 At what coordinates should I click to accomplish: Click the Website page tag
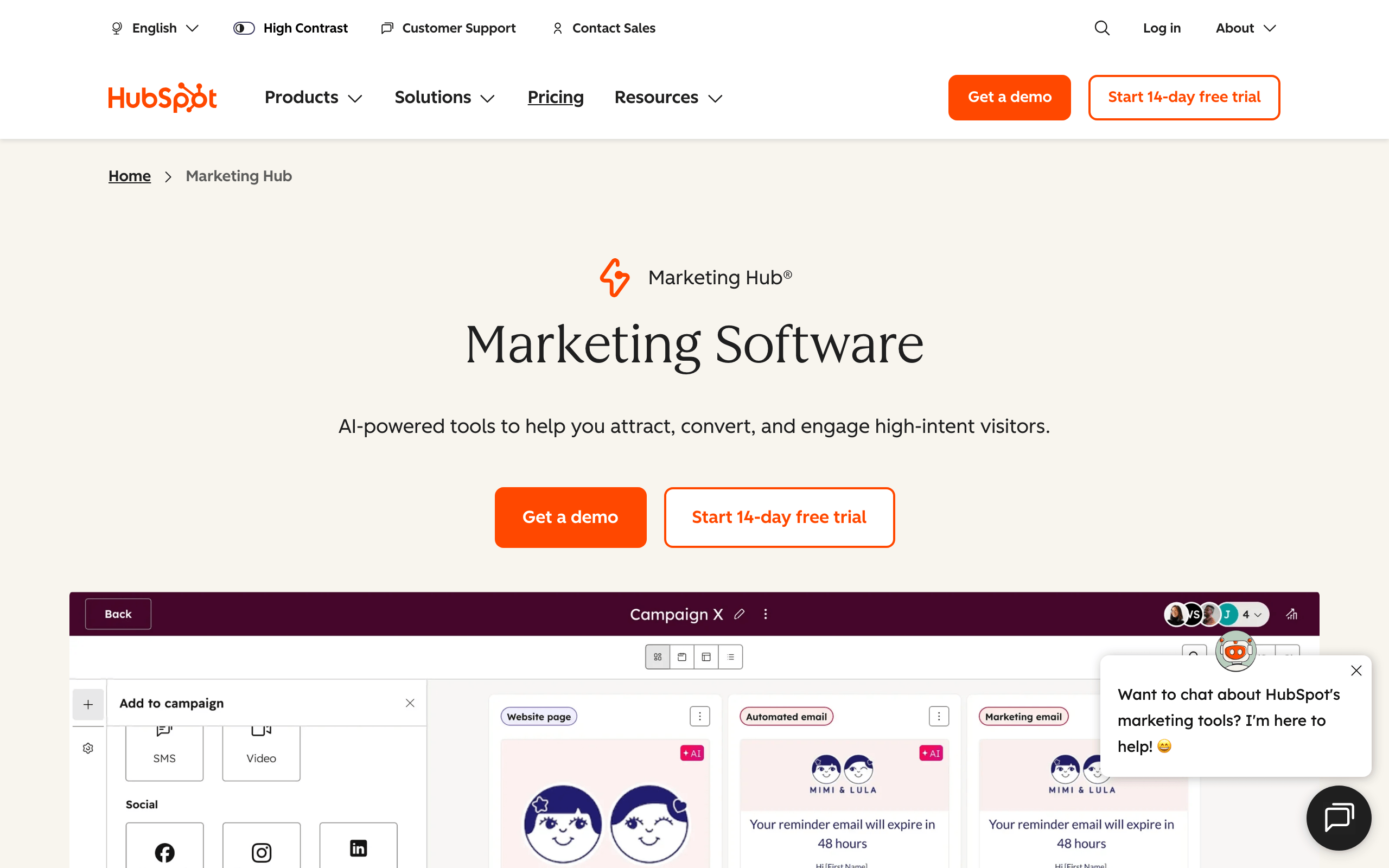pos(538,717)
